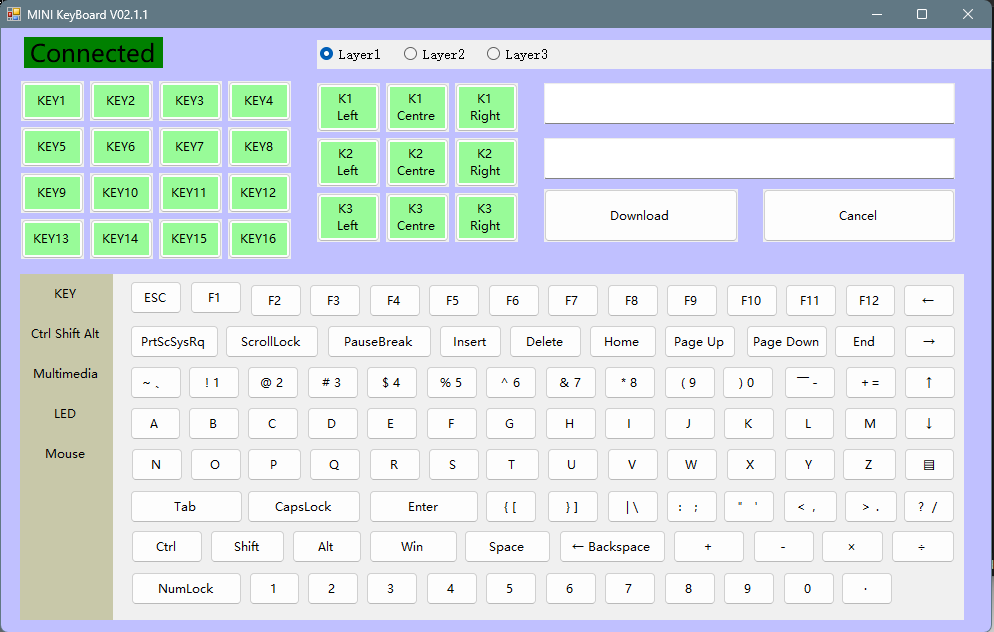
Task: Click the Win key on virtual keyboard
Action: click(413, 546)
